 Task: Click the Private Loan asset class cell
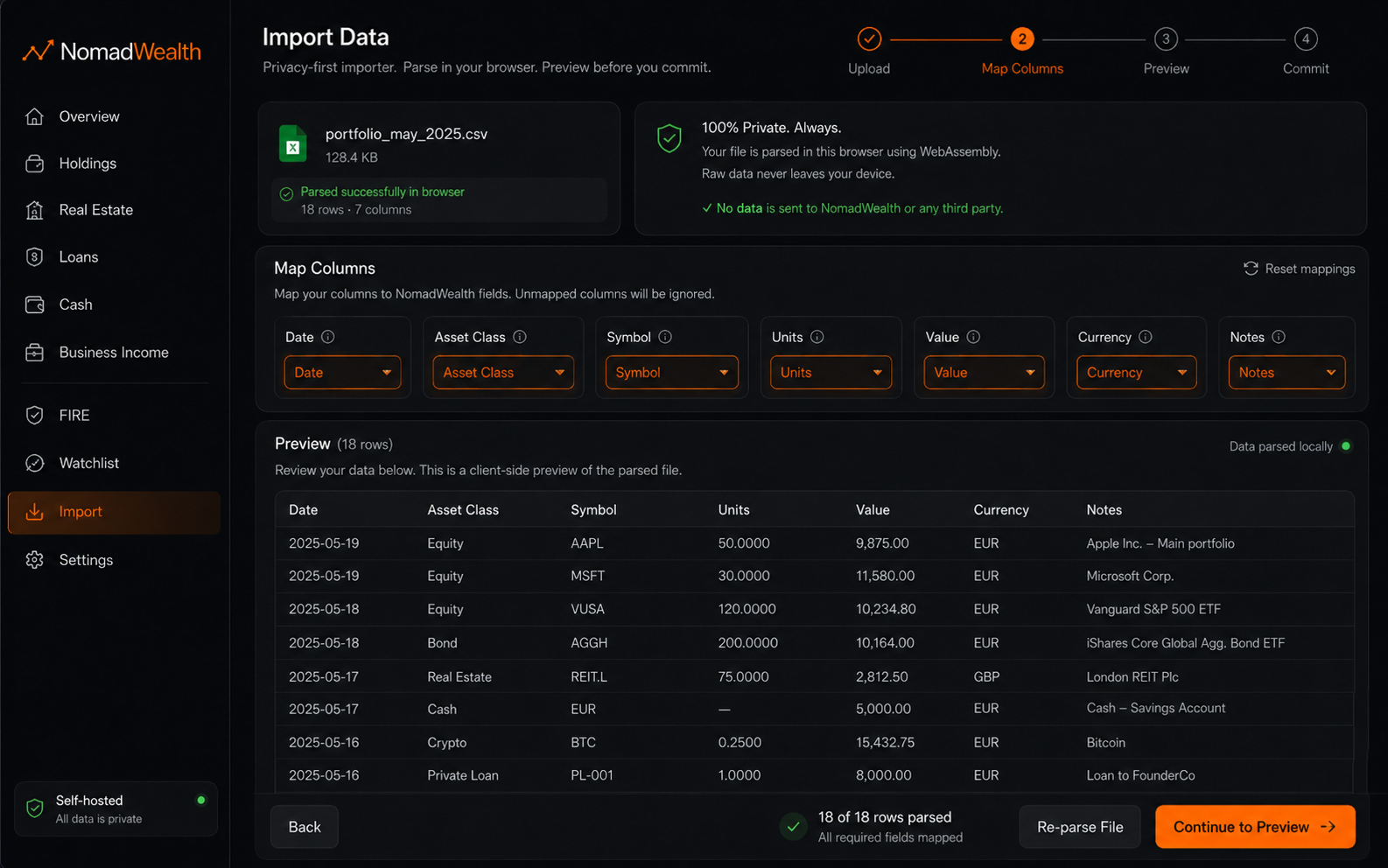click(x=463, y=775)
